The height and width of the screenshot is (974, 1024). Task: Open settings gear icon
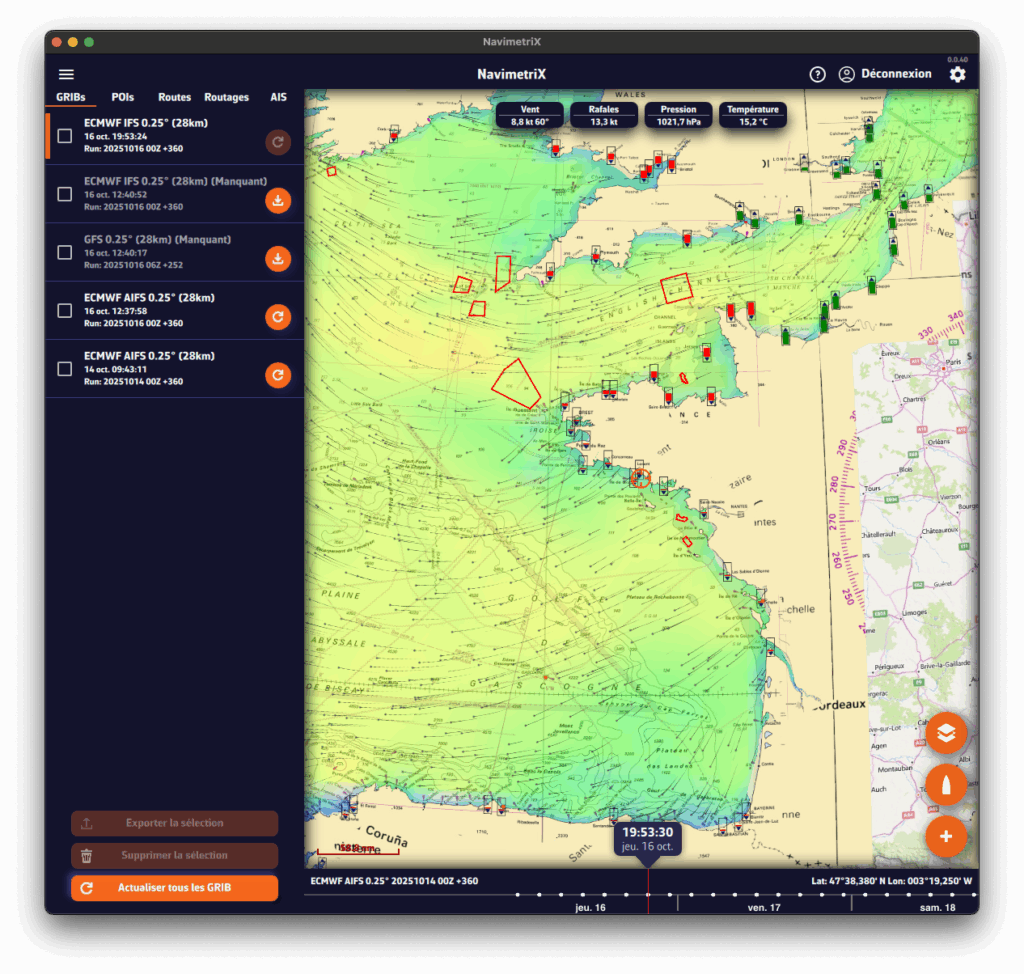957,75
